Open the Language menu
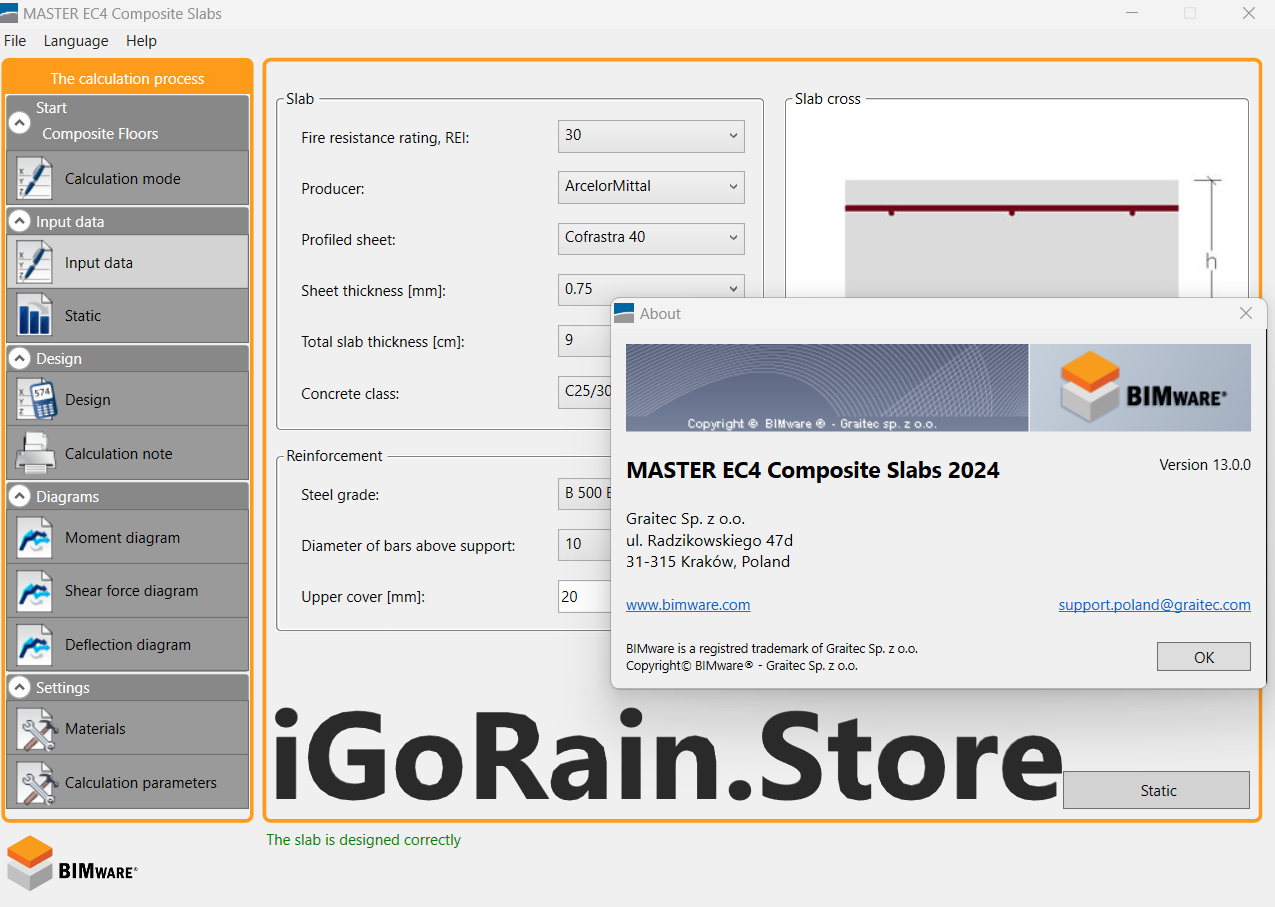This screenshot has height=907, width=1275. coord(76,41)
